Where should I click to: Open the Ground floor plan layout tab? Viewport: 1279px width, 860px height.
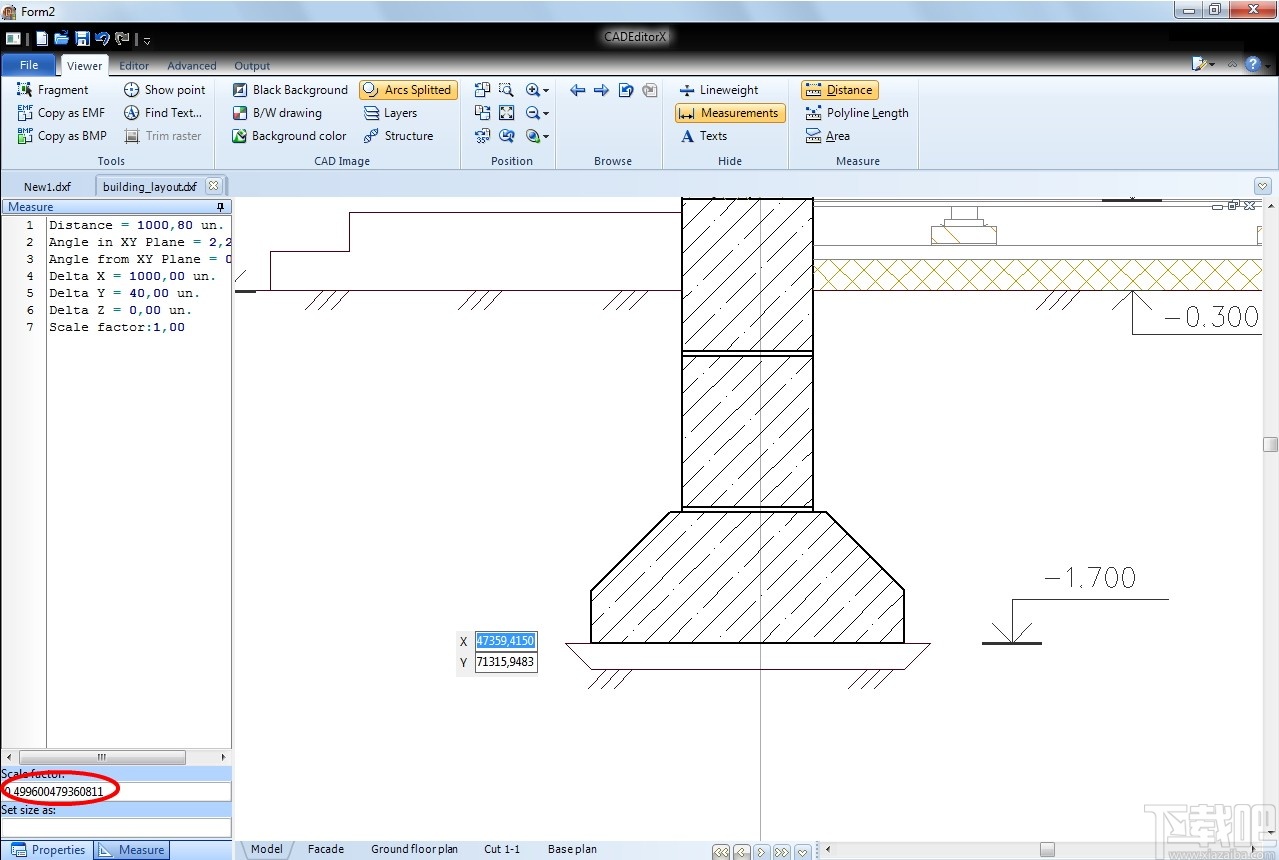(x=414, y=849)
